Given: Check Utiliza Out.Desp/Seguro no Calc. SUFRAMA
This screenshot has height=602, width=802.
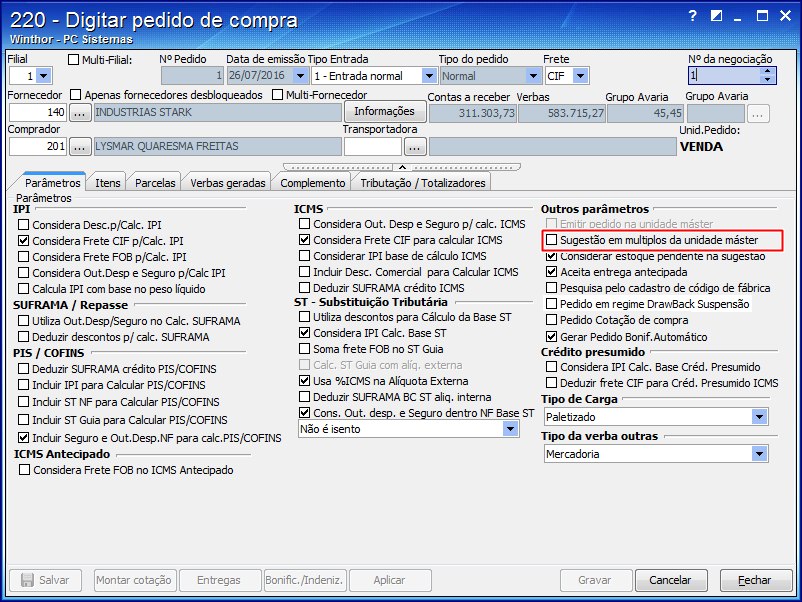Looking at the screenshot, I should (x=23, y=321).
